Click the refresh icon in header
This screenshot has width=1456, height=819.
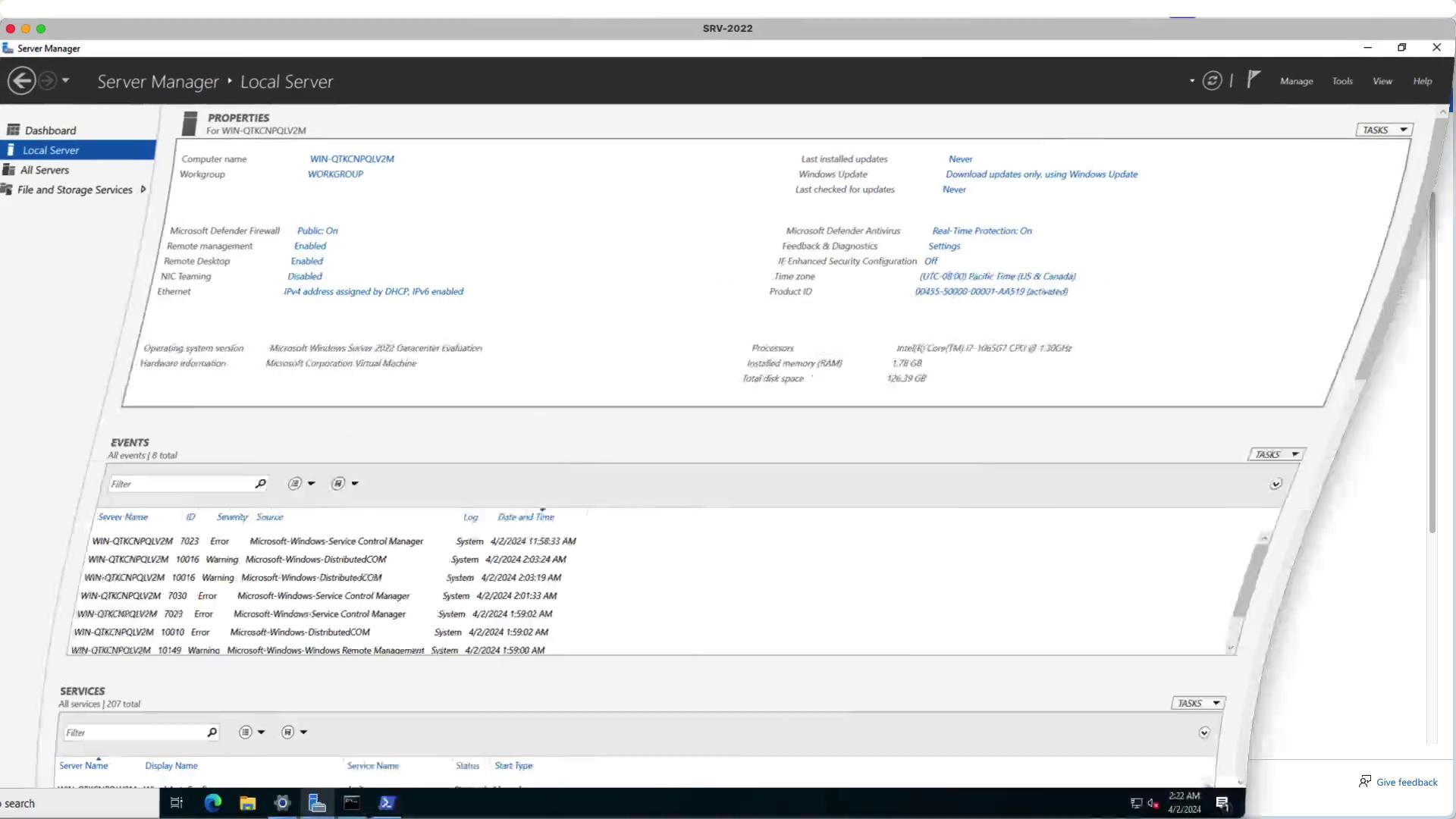pyautogui.click(x=1212, y=80)
